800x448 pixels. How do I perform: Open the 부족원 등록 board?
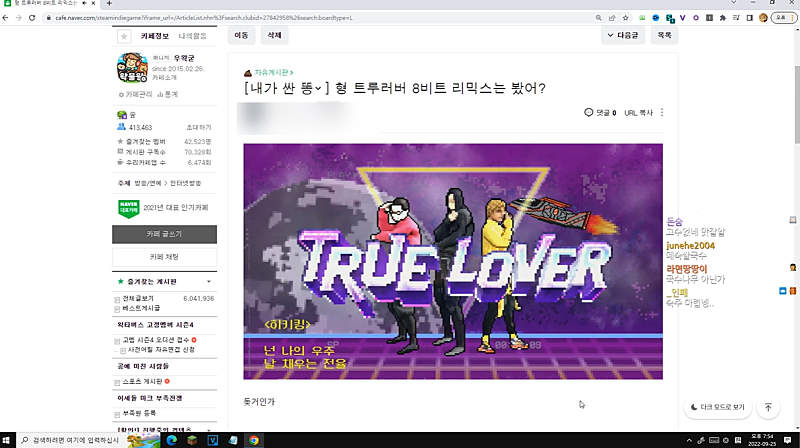coord(139,413)
